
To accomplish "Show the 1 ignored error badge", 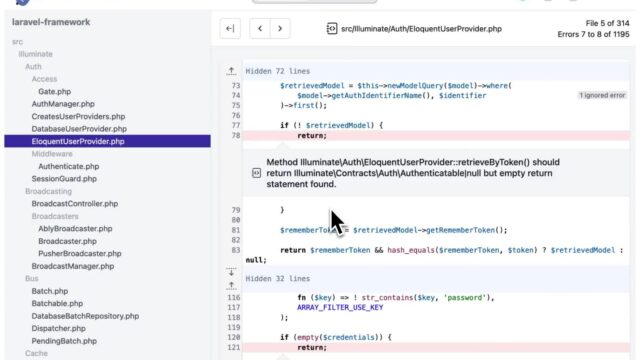I will pos(602,95).
